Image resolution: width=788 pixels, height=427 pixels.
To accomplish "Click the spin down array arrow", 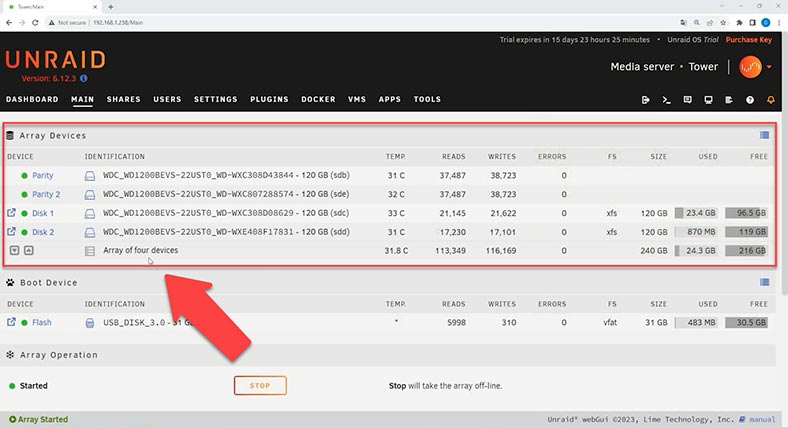I will [x=15, y=250].
